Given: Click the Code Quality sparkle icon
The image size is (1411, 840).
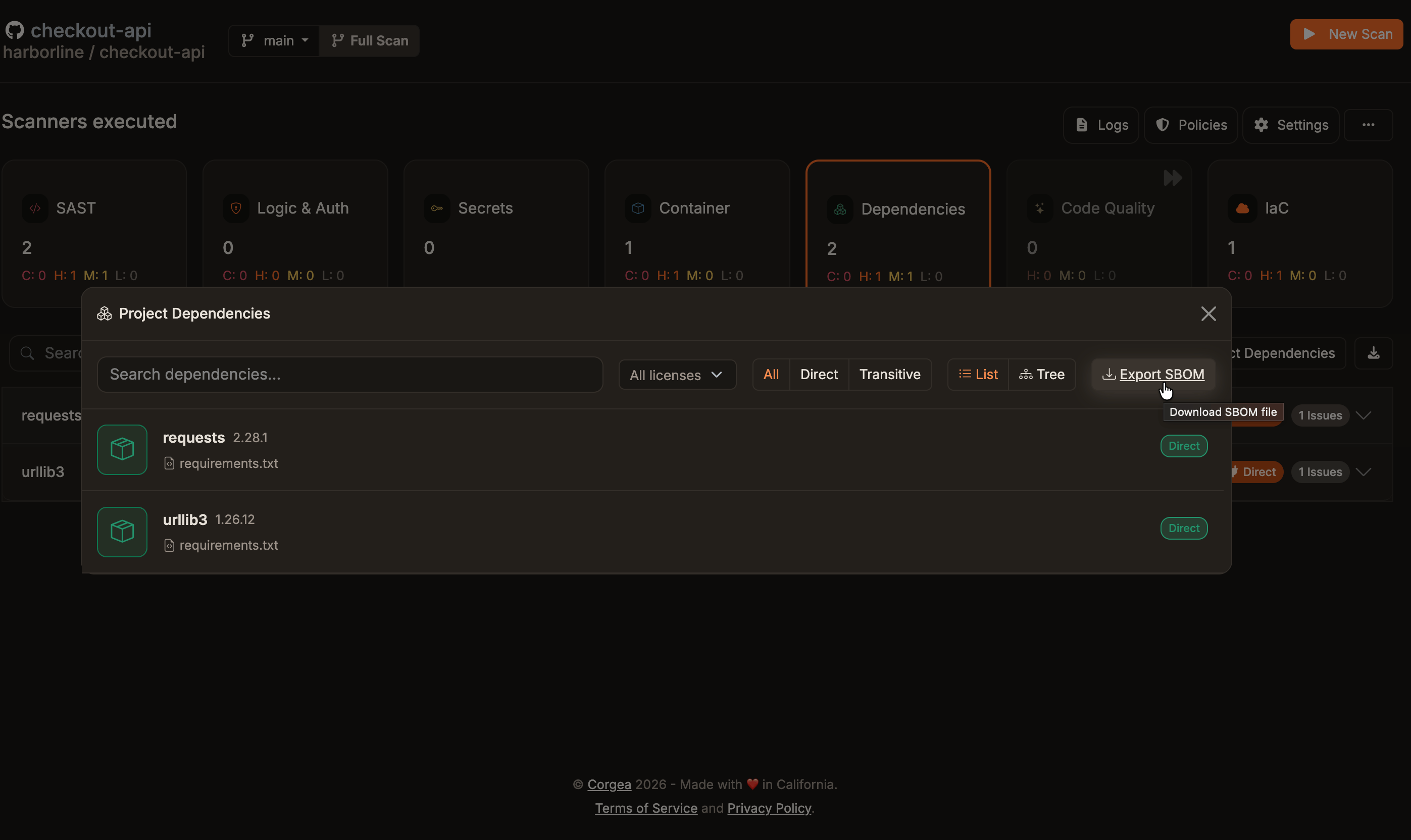Looking at the screenshot, I should (x=1040, y=208).
